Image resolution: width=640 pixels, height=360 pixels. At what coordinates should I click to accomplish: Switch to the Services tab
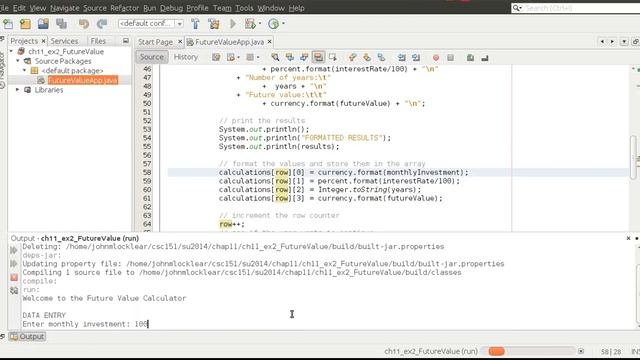click(64, 41)
